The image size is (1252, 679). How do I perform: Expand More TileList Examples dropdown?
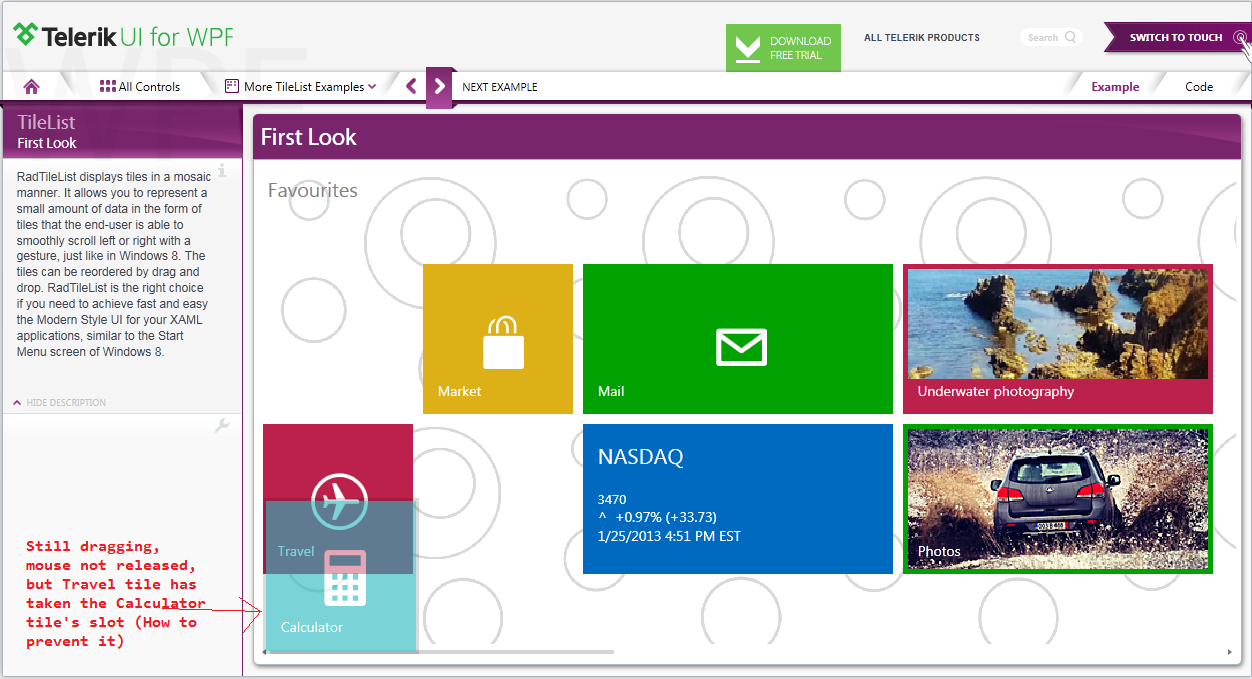click(x=301, y=87)
